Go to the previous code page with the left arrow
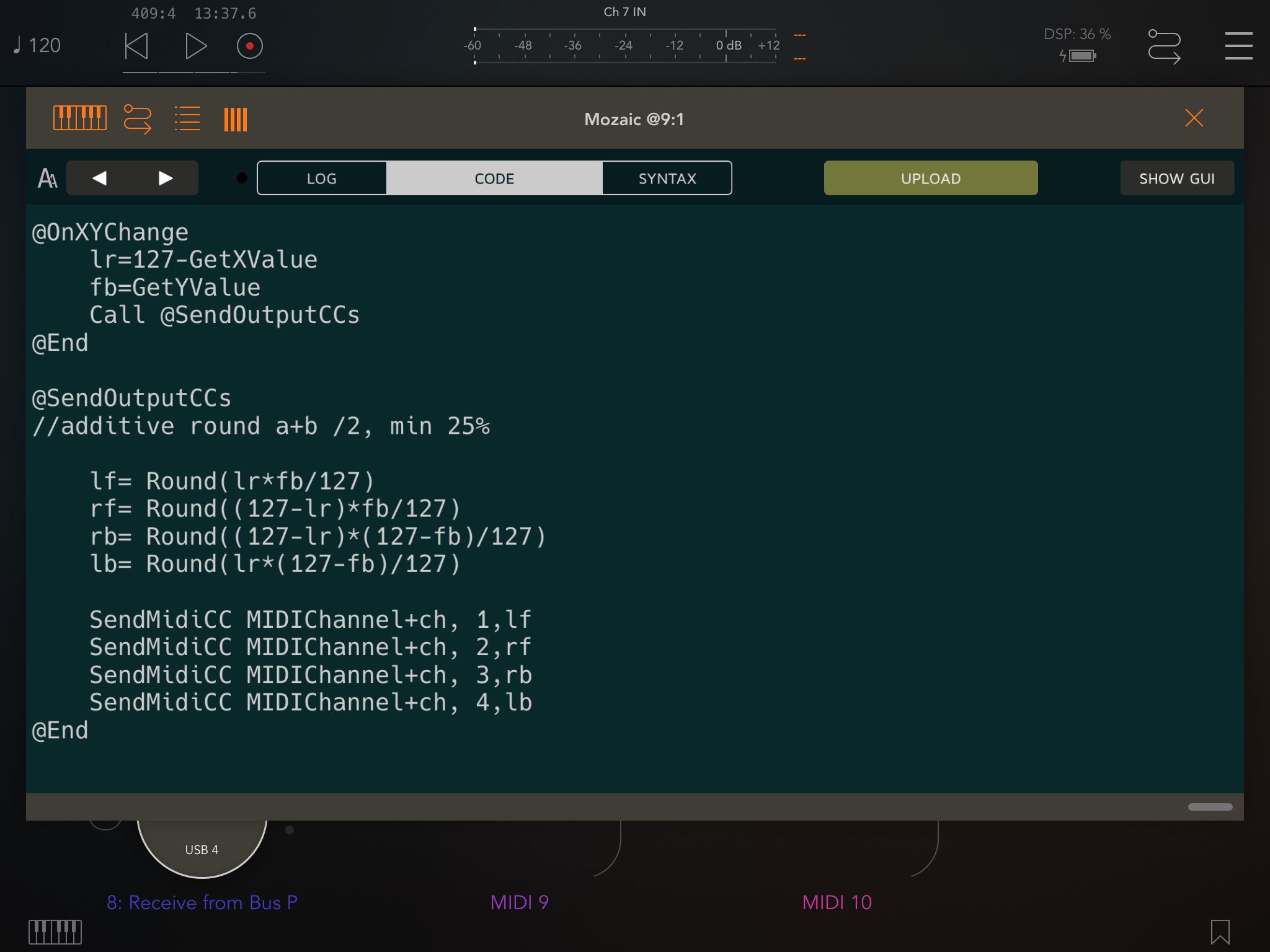 click(x=99, y=178)
